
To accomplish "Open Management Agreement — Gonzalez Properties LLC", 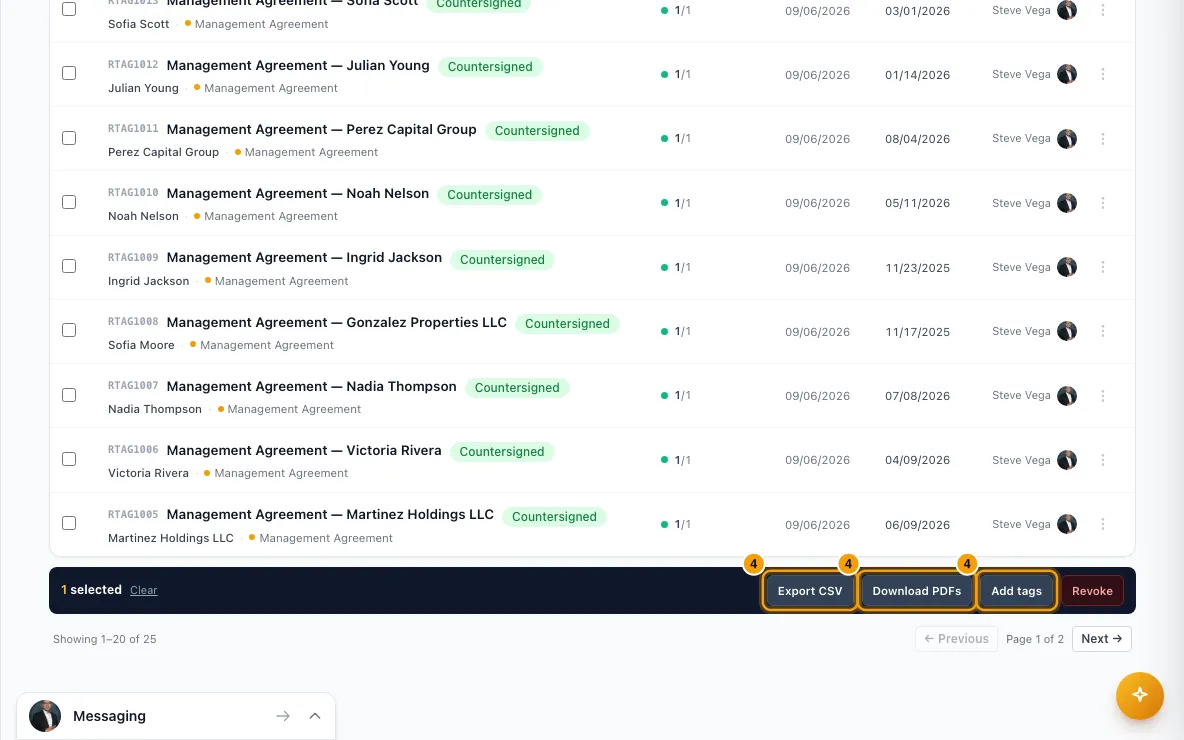I will [x=337, y=322].
